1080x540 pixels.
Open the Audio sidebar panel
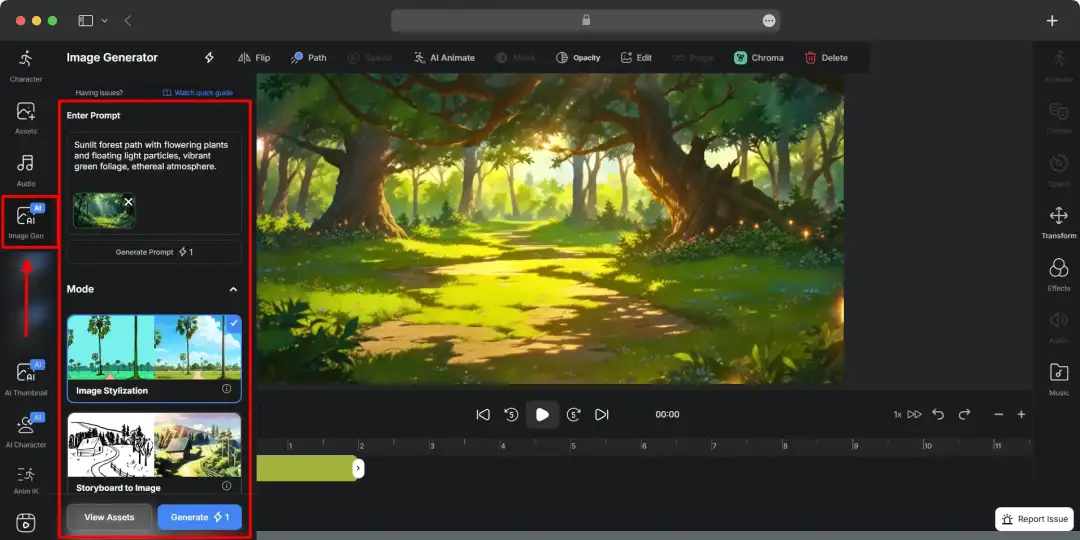25,170
